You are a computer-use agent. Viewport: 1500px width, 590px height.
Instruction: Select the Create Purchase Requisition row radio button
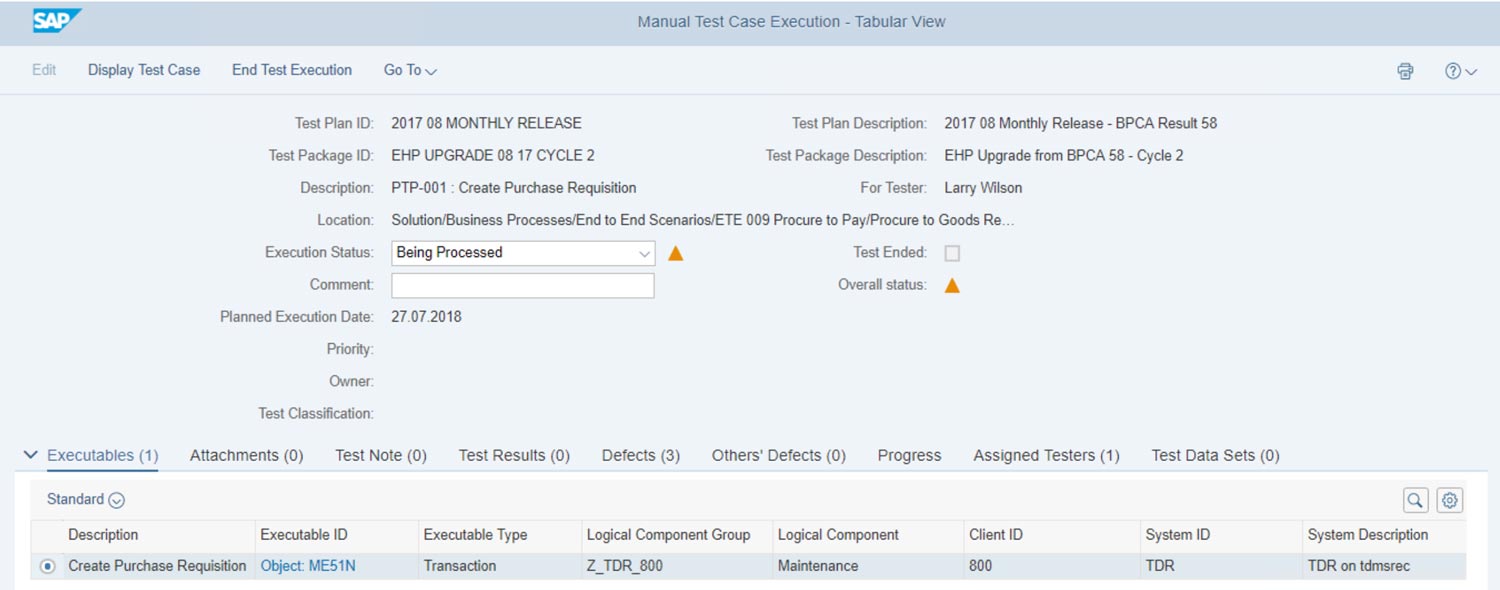coord(47,566)
